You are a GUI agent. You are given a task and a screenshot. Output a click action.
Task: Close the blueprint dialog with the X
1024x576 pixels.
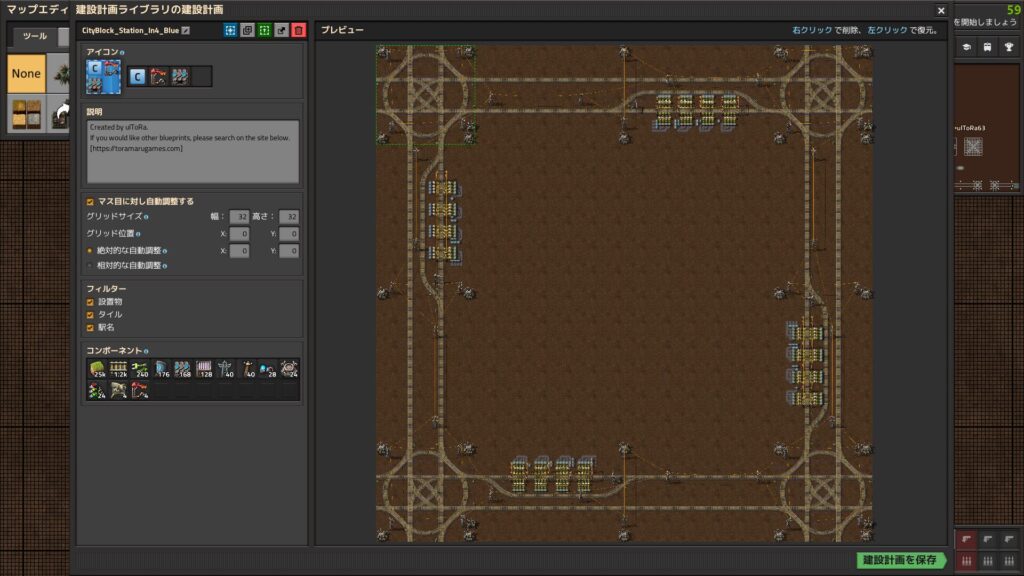[x=941, y=10]
